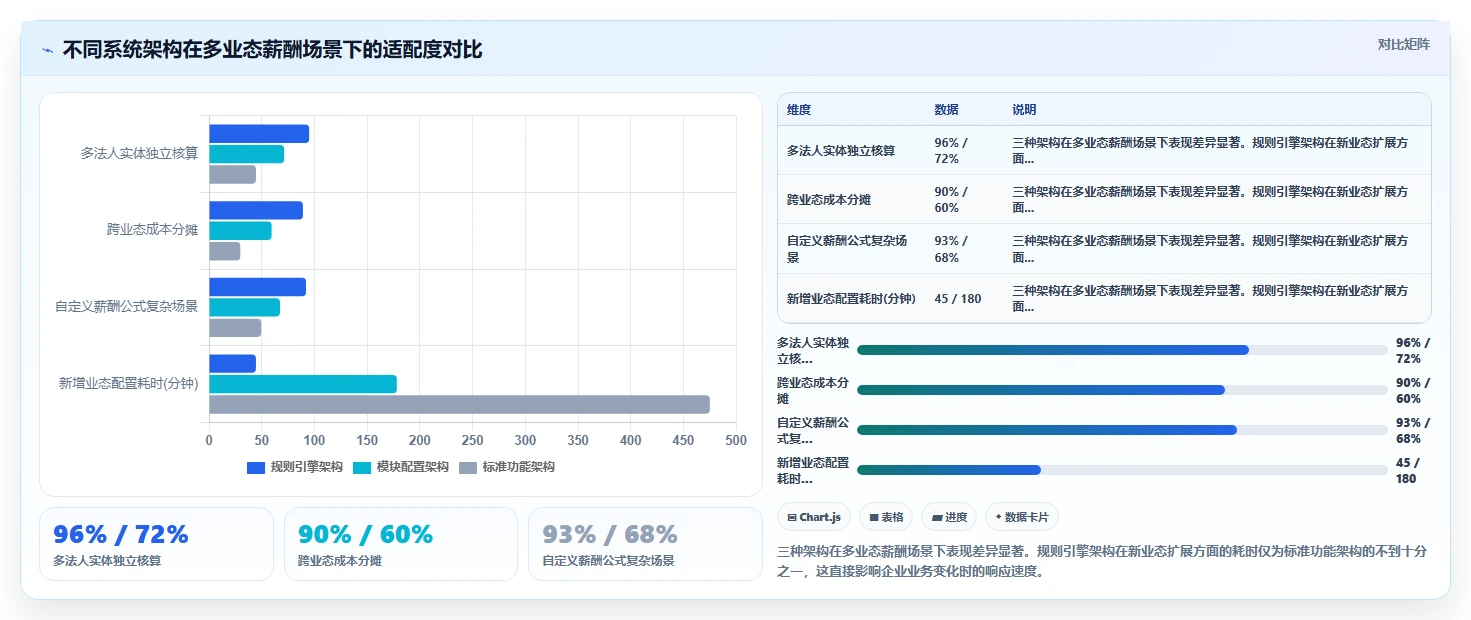Image resolution: width=1471 pixels, height=620 pixels.
Task: Click the 多法人实体独立核算 progress bar
Action: [x=1122, y=350]
